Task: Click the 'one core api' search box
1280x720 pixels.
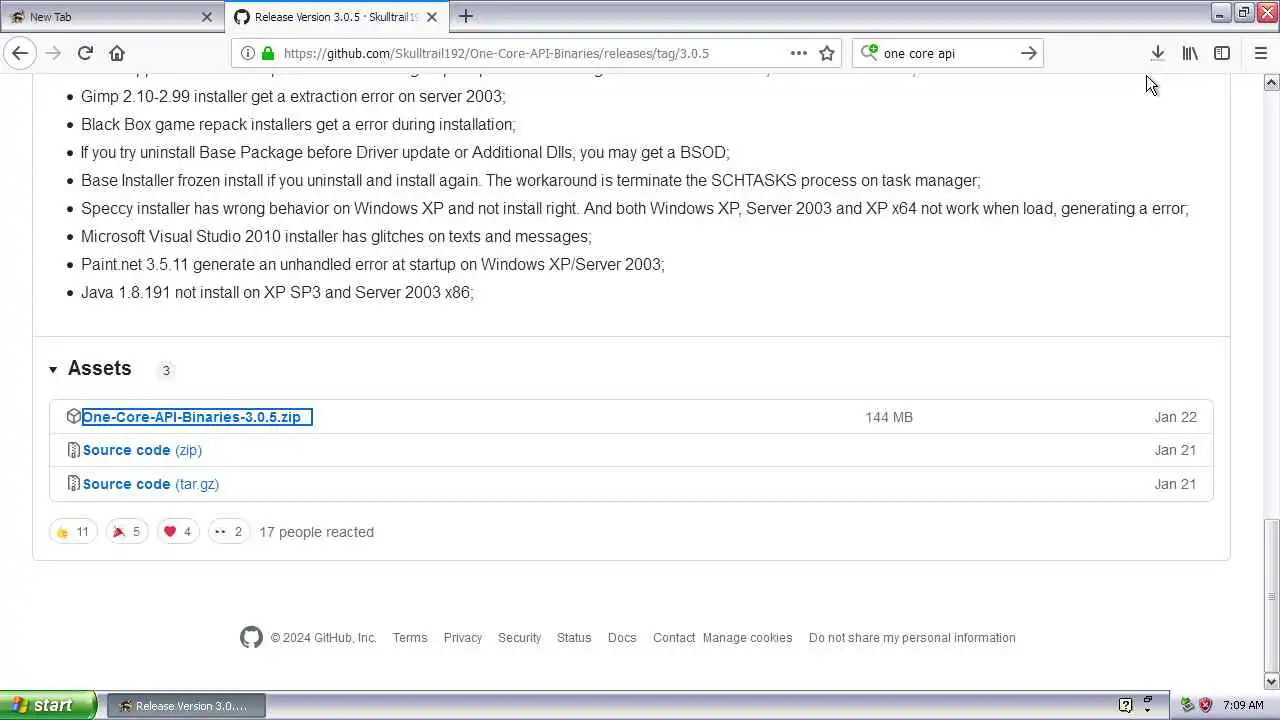Action: 947,53
